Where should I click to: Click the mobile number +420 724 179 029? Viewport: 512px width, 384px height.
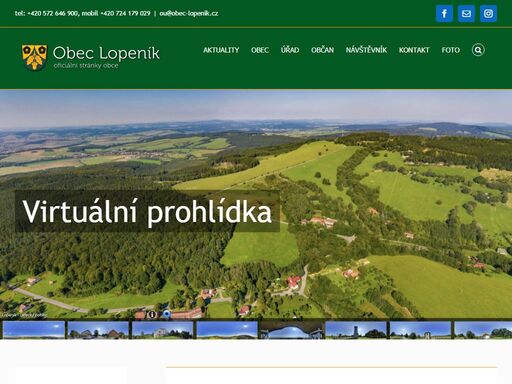125,13
